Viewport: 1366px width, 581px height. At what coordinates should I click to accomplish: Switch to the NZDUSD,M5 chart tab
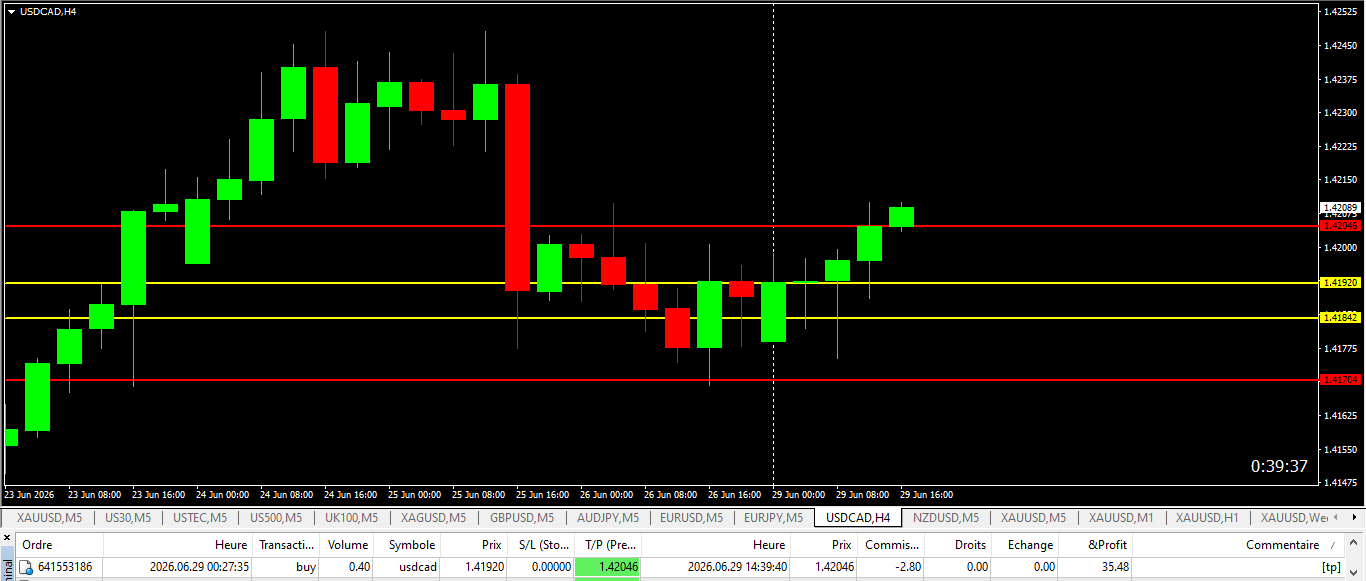click(x=945, y=517)
